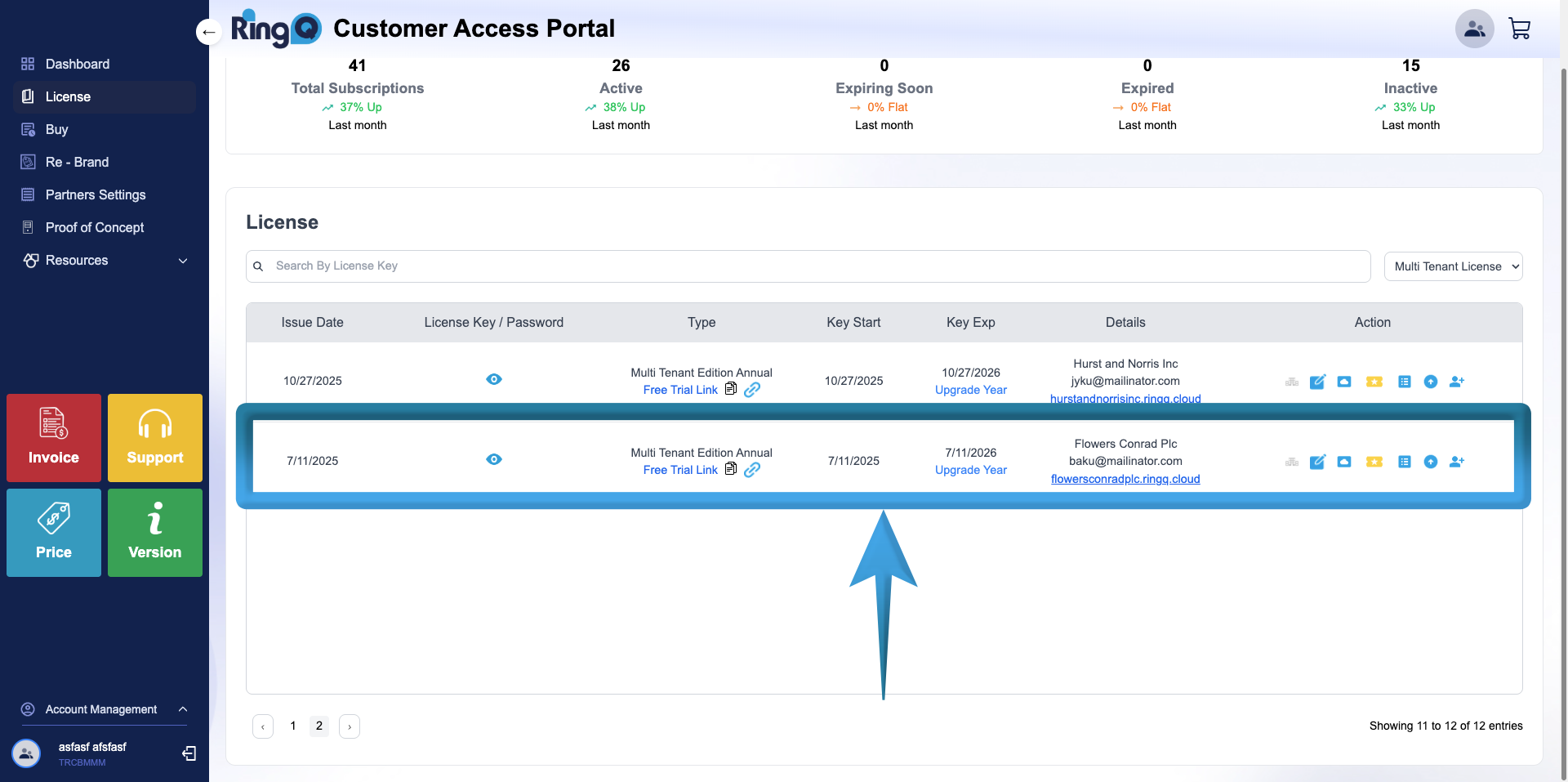Open the Multi Tenant License filter dropdown
Viewport: 1568px width, 782px height.
(x=1454, y=266)
